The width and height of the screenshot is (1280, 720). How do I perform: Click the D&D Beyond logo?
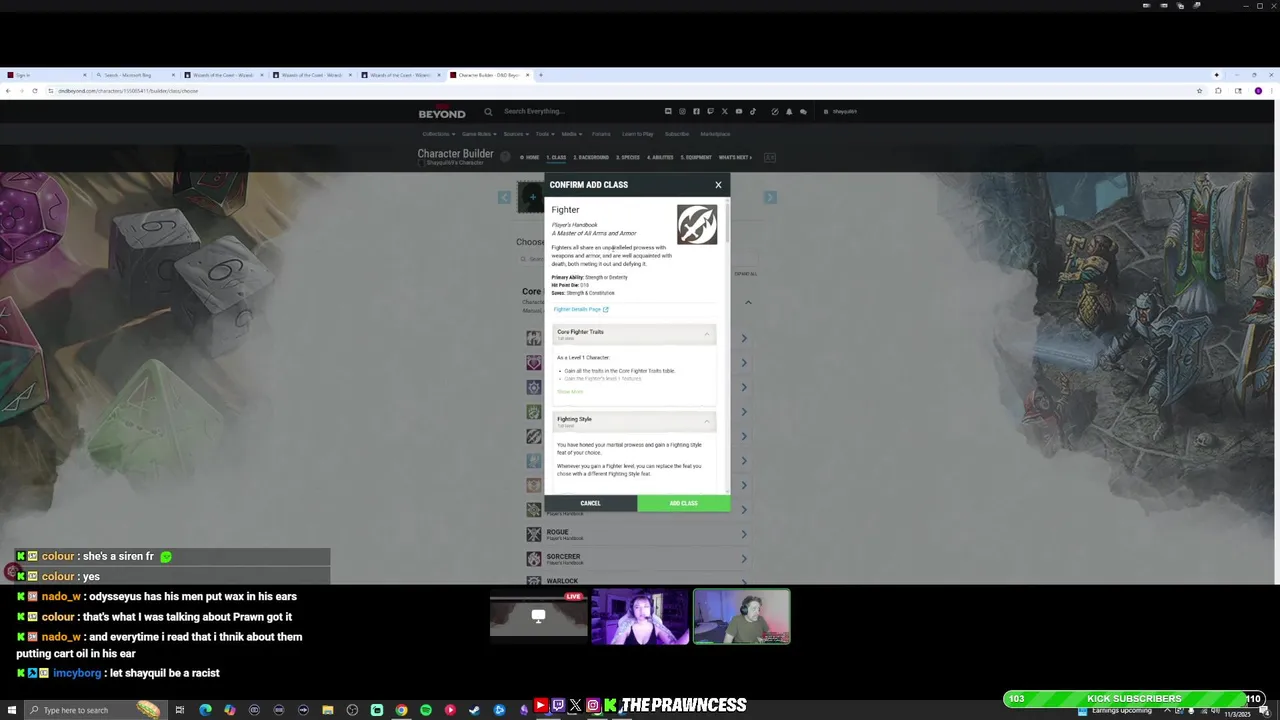tap(442, 113)
